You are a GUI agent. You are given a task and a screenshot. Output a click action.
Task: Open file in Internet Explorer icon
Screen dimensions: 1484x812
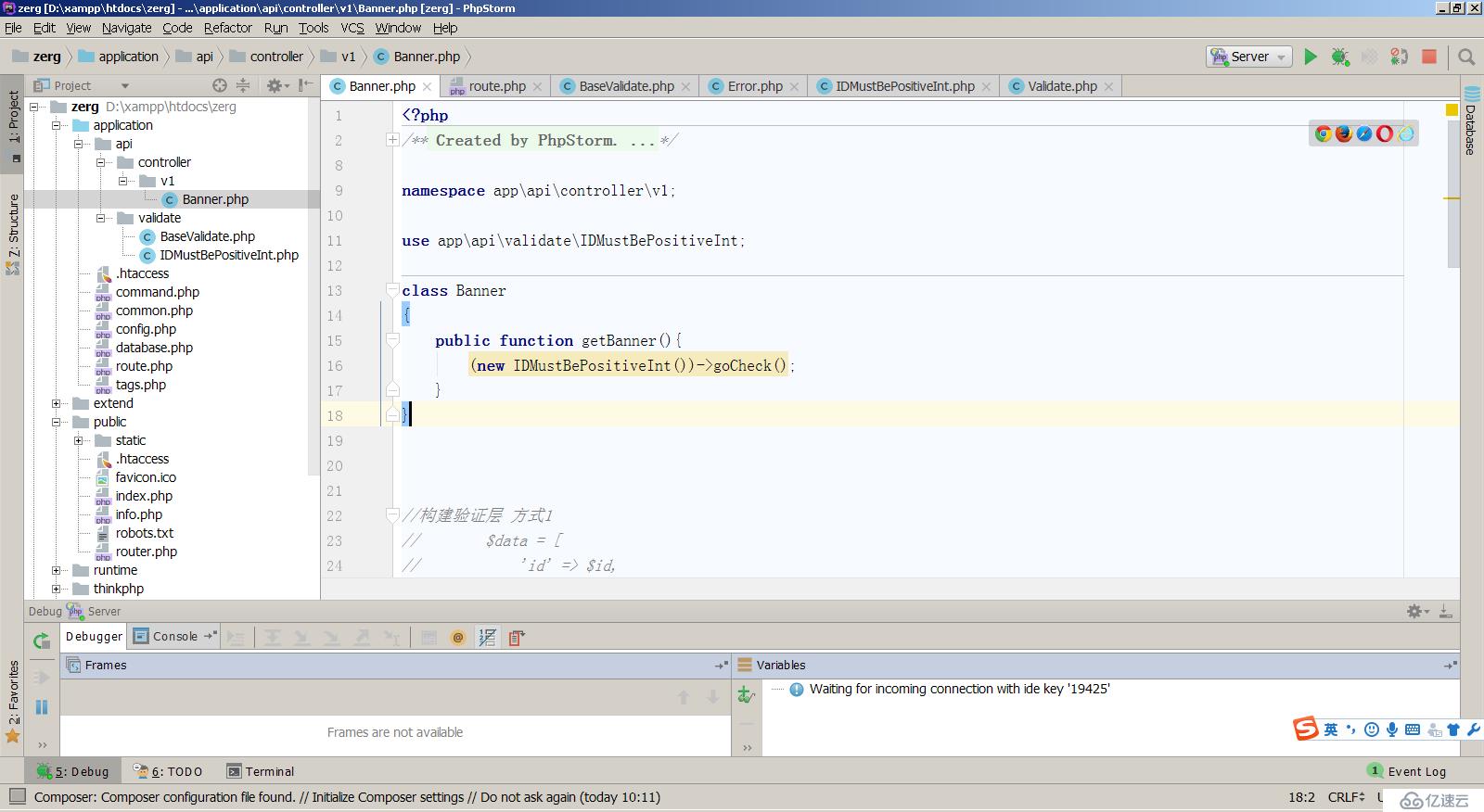[1406, 133]
